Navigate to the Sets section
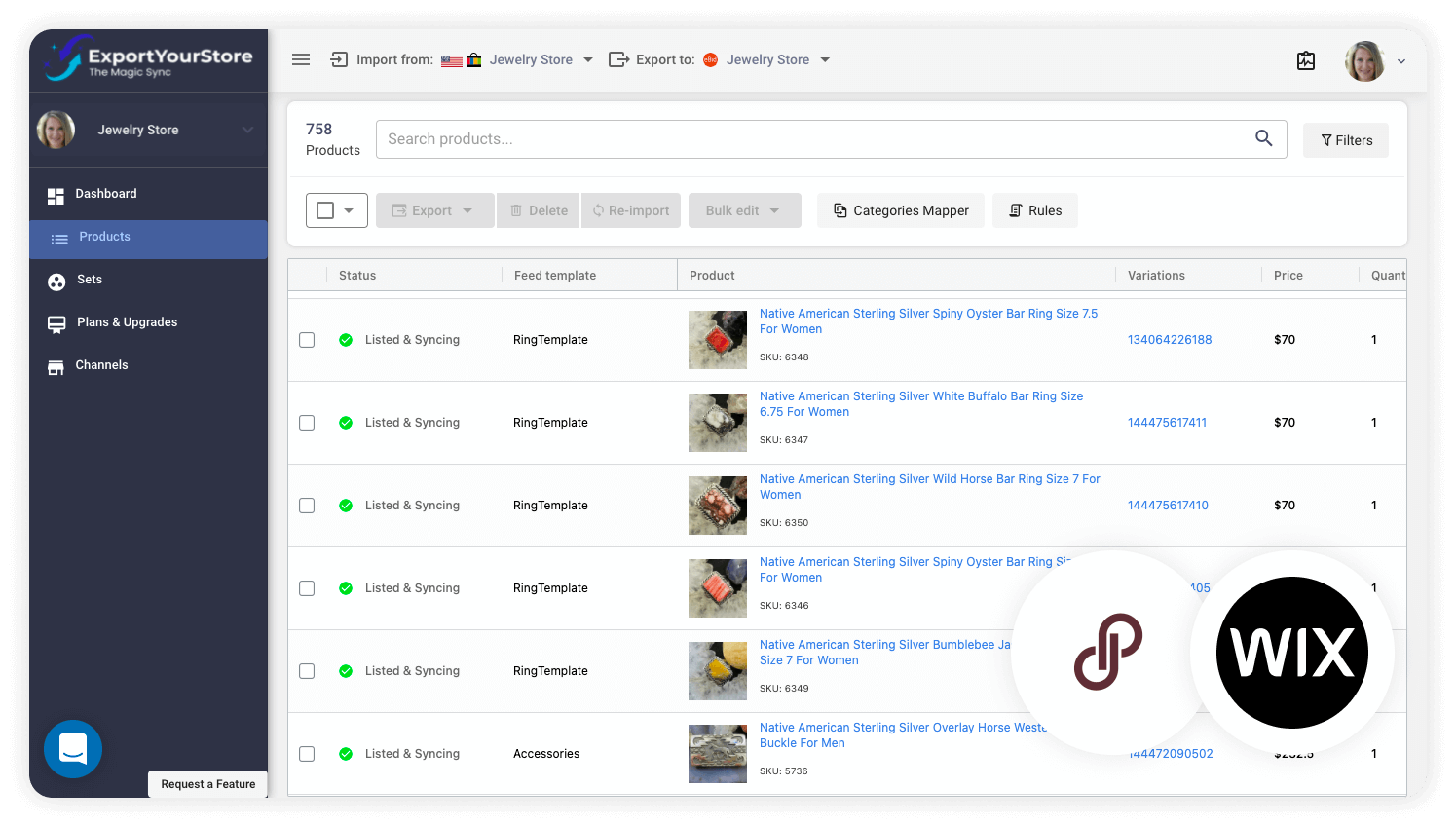This screenshot has height=827, width=1456. (x=88, y=280)
